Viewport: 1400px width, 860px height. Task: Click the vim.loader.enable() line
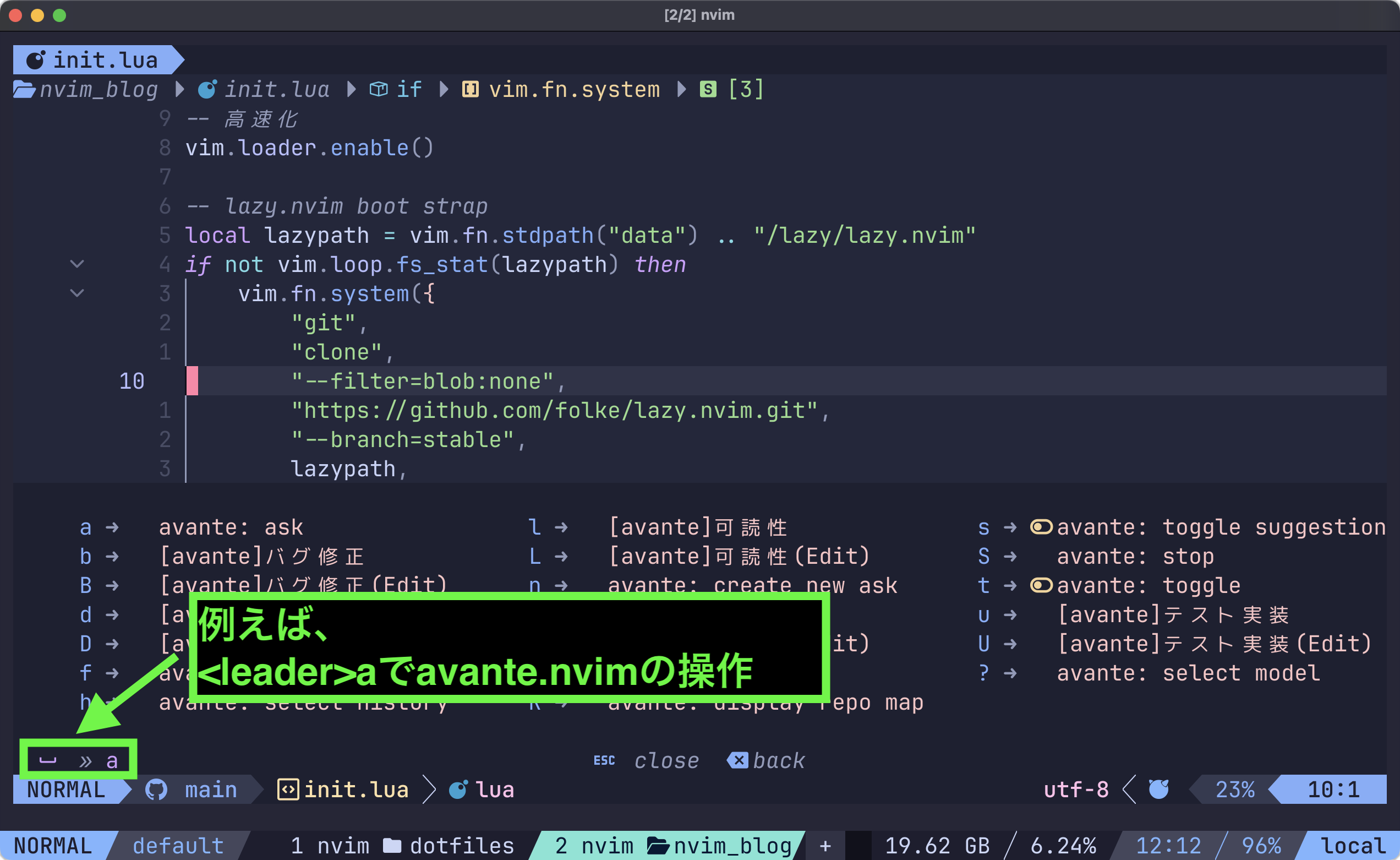click(x=310, y=148)
